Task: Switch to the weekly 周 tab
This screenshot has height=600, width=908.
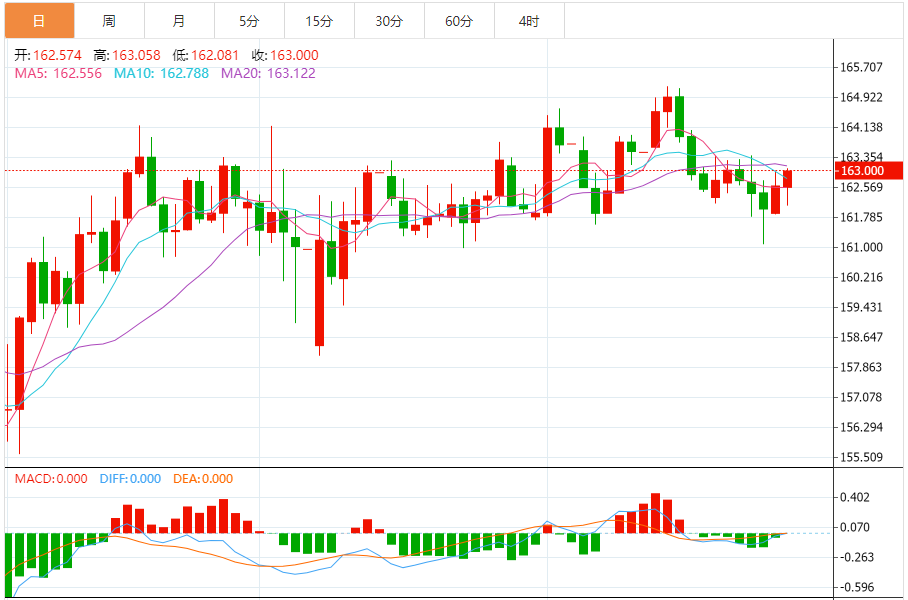Action: 109,21
